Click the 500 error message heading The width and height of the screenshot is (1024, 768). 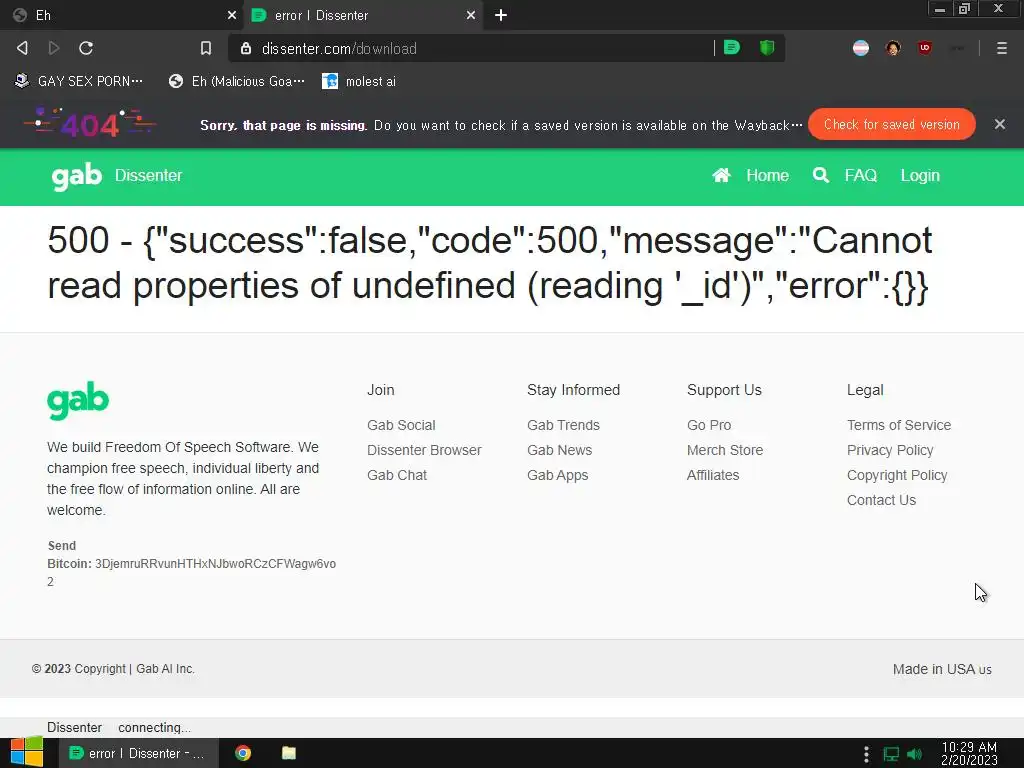(x=489, y=263)
